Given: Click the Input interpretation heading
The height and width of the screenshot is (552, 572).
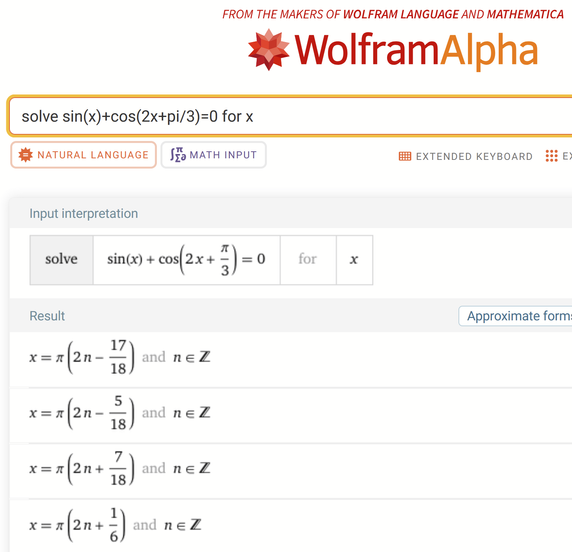Looking at the screenshot, I should tap(84, 214).
